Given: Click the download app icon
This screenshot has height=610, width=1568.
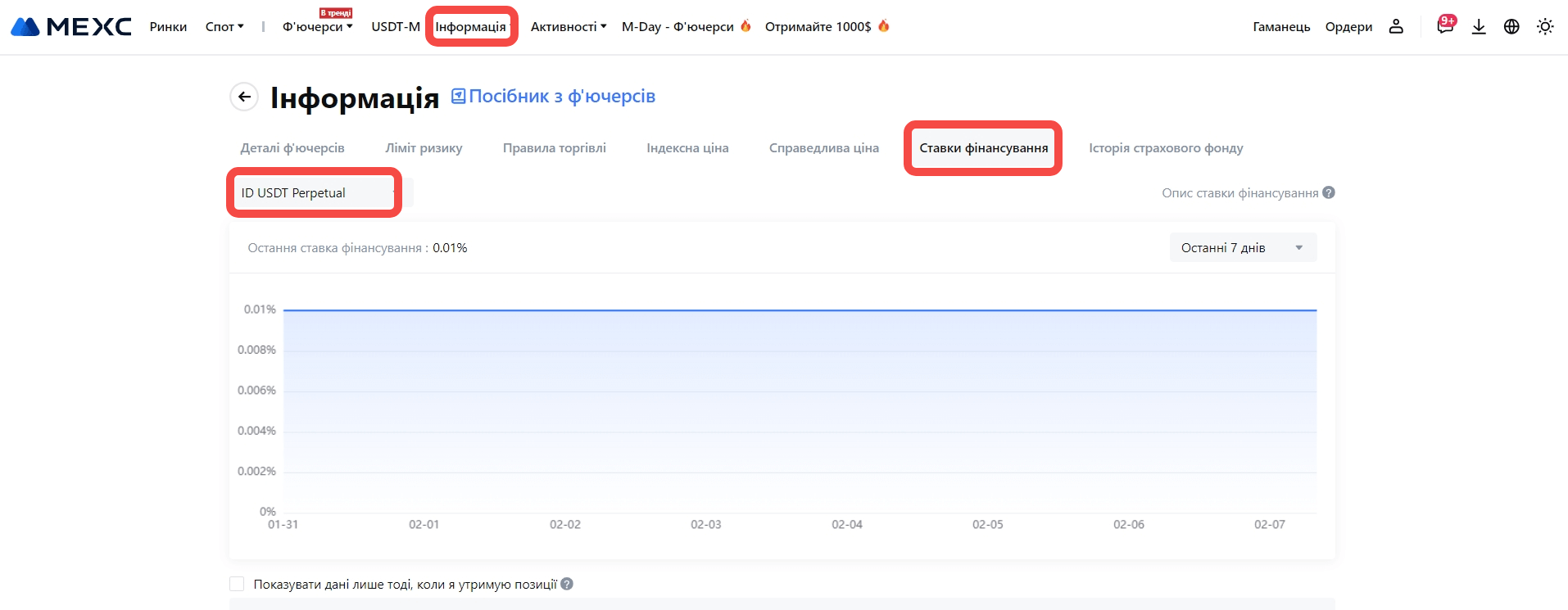Looking at the screenshot, I should [1479, 27].
